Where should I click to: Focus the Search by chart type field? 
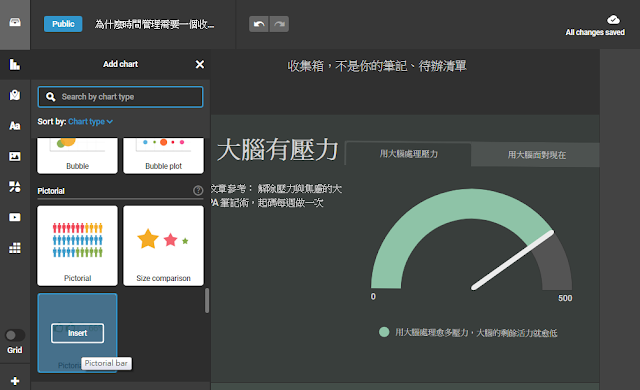click(x=120, y=97)
